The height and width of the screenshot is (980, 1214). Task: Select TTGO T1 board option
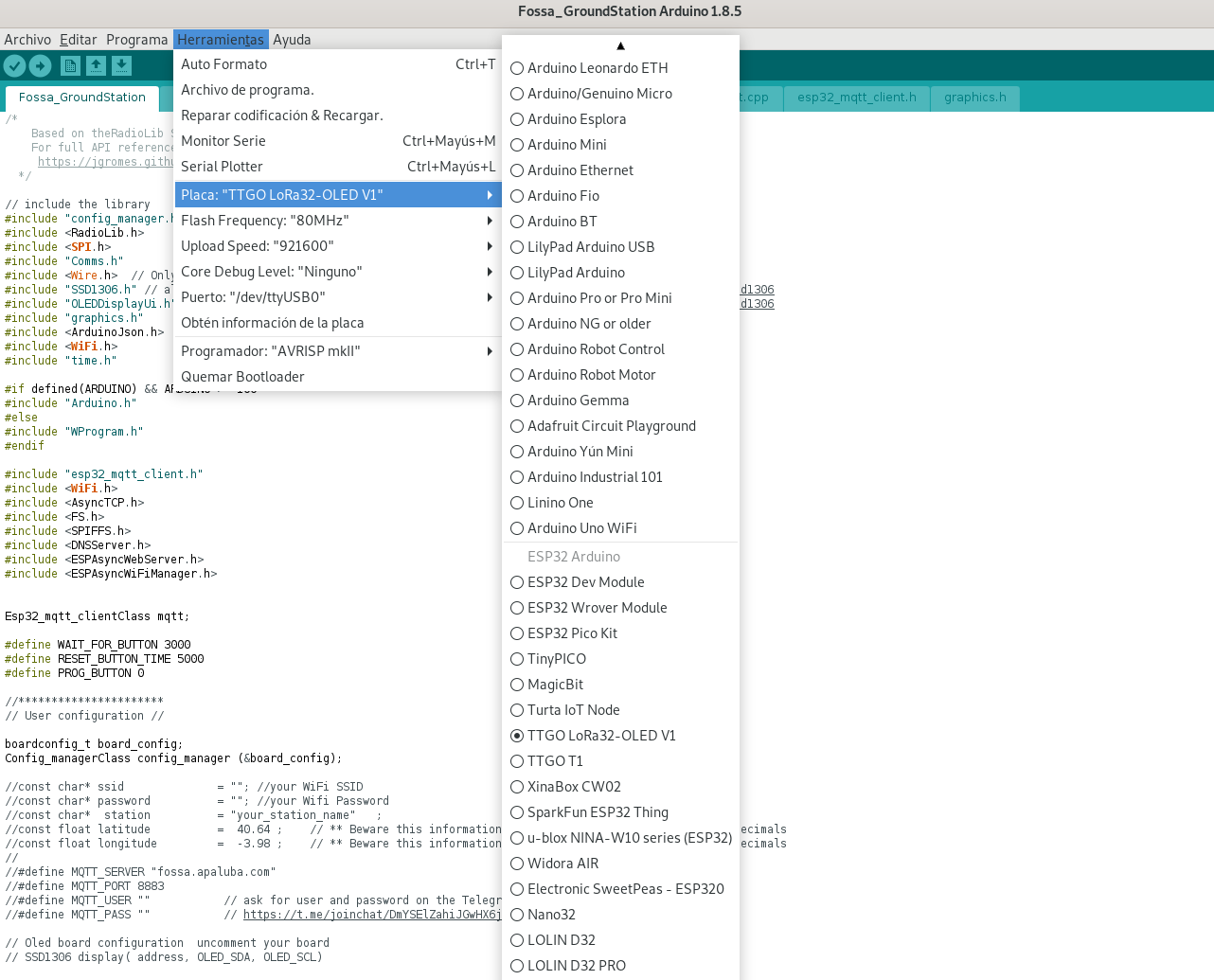pyautogui.click(x=620, y=761)
